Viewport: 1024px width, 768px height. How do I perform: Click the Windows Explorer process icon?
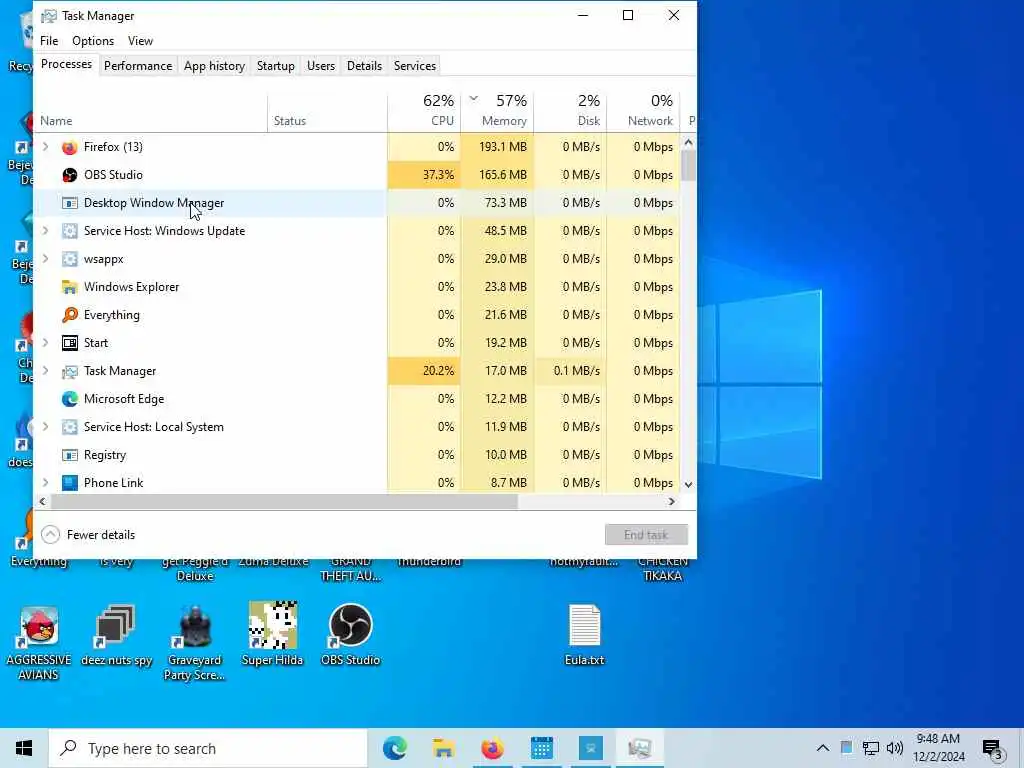69,287
